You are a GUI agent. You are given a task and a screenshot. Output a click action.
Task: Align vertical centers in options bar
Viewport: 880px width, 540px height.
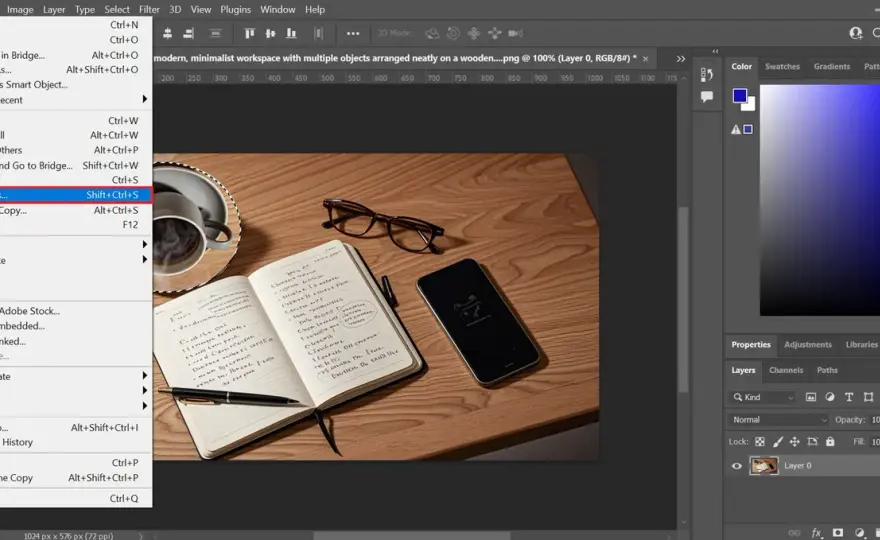(x=270, y=34)
